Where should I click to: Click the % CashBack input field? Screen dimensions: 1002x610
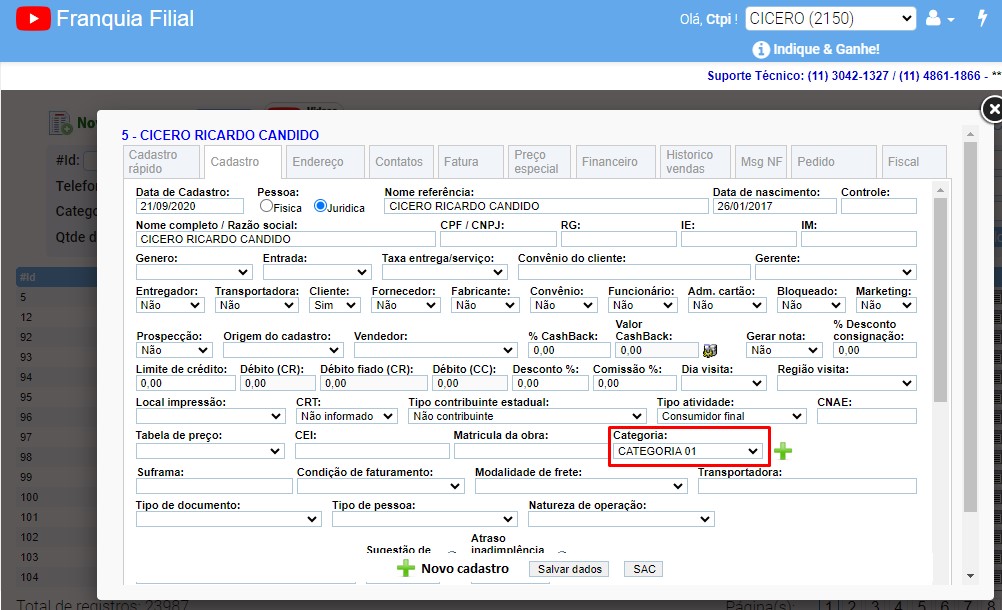tap(569, 350)
